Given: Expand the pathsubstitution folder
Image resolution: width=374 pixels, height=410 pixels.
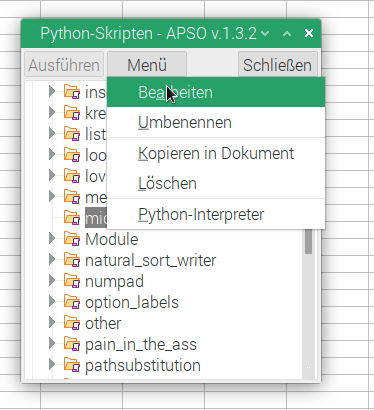Looking at the screenshot, I should (52, 364).
